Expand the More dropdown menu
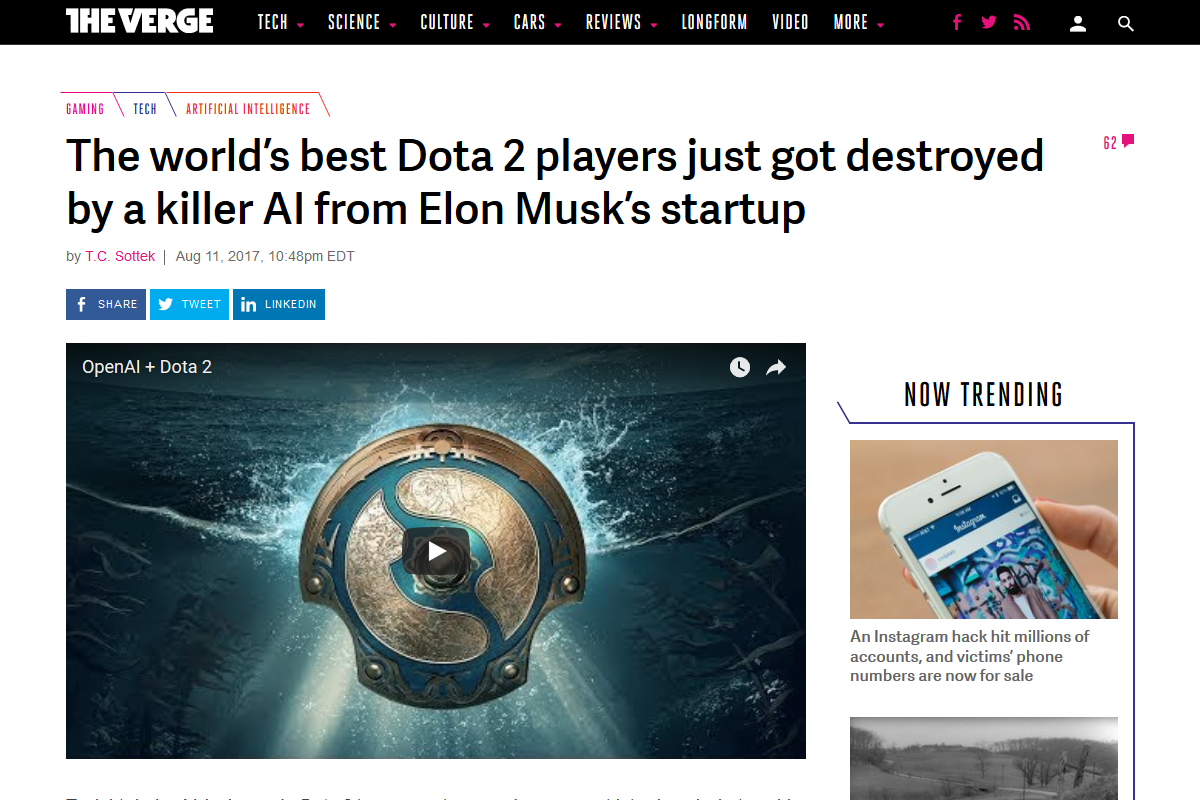This screenshot has height=800, width=1200. point(859,22)
